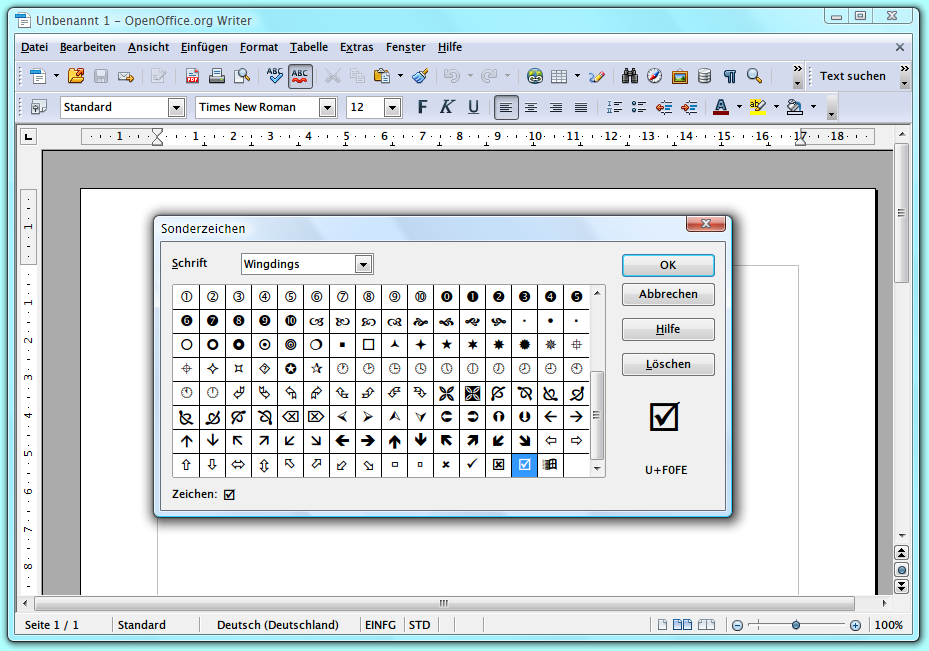Click the zoom in plus icon
The image size is (929, 651).
tap(855, 625)
